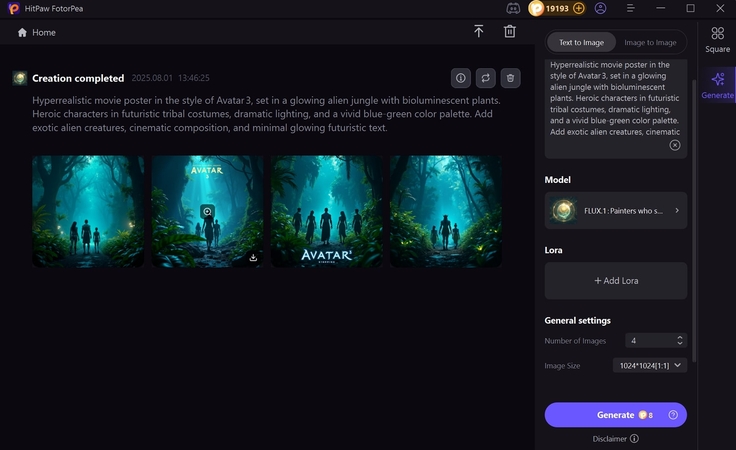The image size is (736, 450).
Task: Switch to Image to Image tab
Action: tap(650, 42)
